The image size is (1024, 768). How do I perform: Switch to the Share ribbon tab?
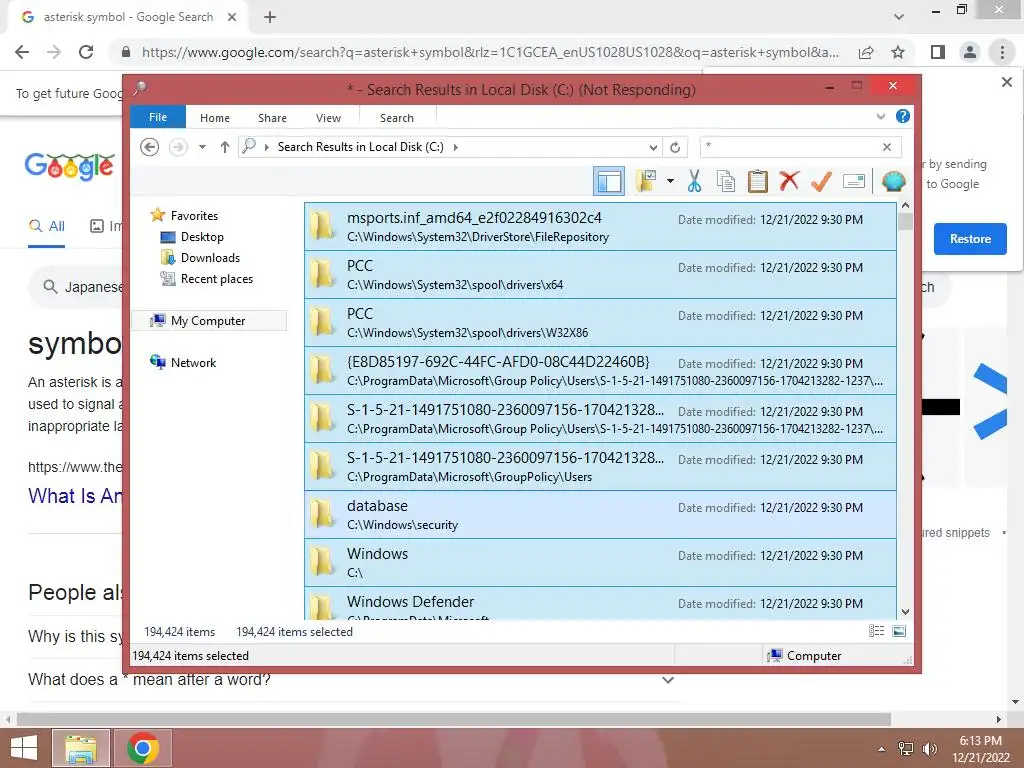pyautogui.click(x=272, y=118)
